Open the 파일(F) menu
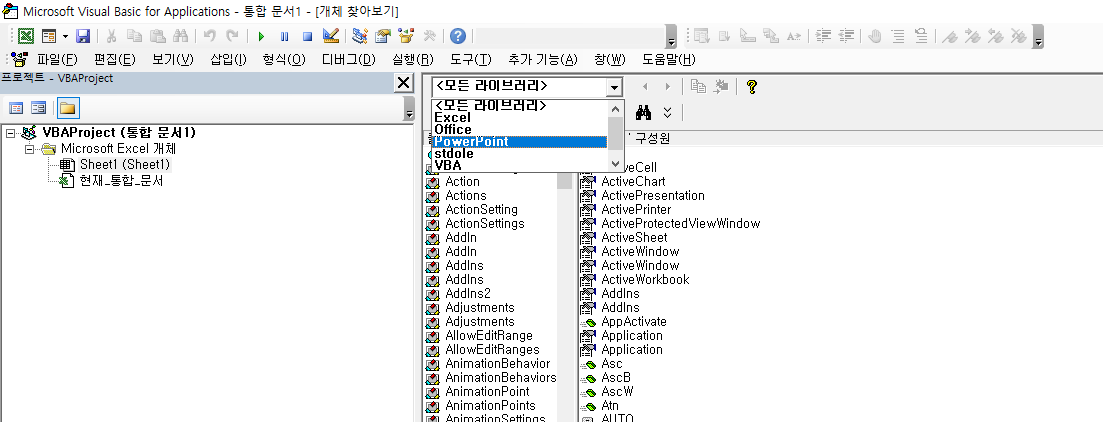1103x422 pixels. point(57,60)
